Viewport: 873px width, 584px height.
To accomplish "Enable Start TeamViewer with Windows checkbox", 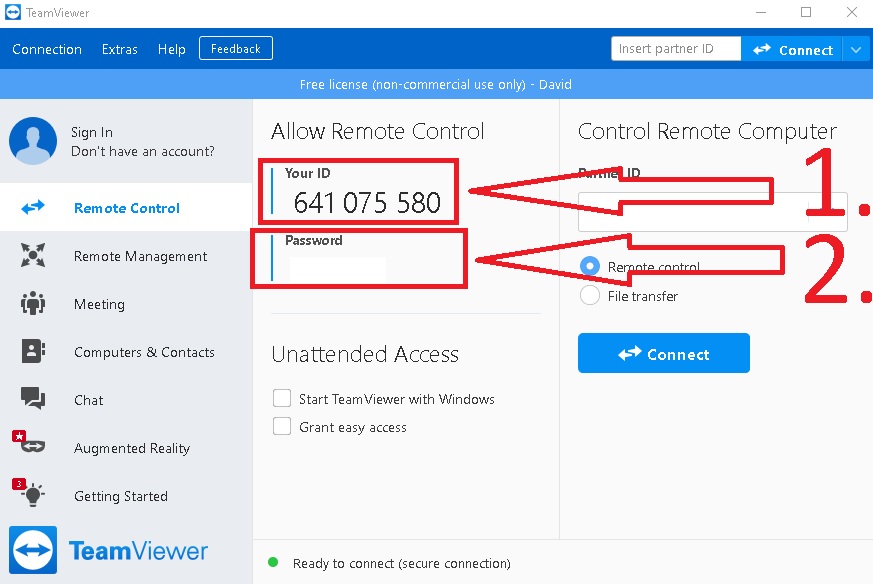I will tap(282, 399).
